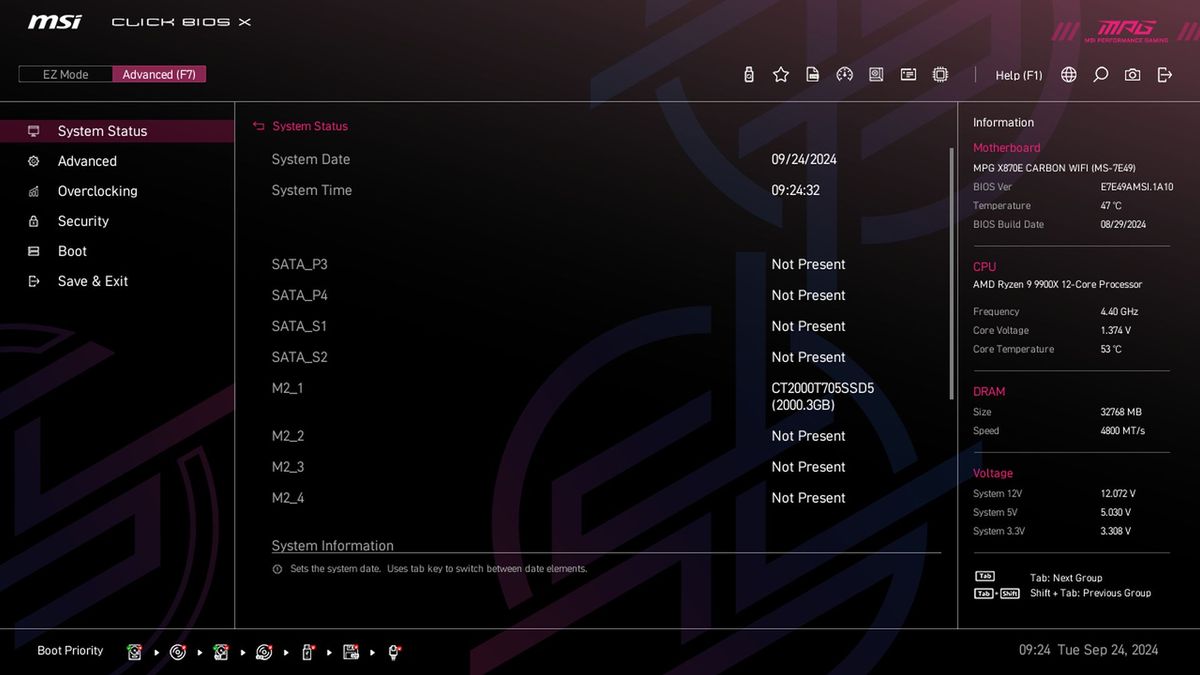Screen dimensions: 1200x675
Task: Select the SATA_S2 row
Action: [x=606, y=357]
